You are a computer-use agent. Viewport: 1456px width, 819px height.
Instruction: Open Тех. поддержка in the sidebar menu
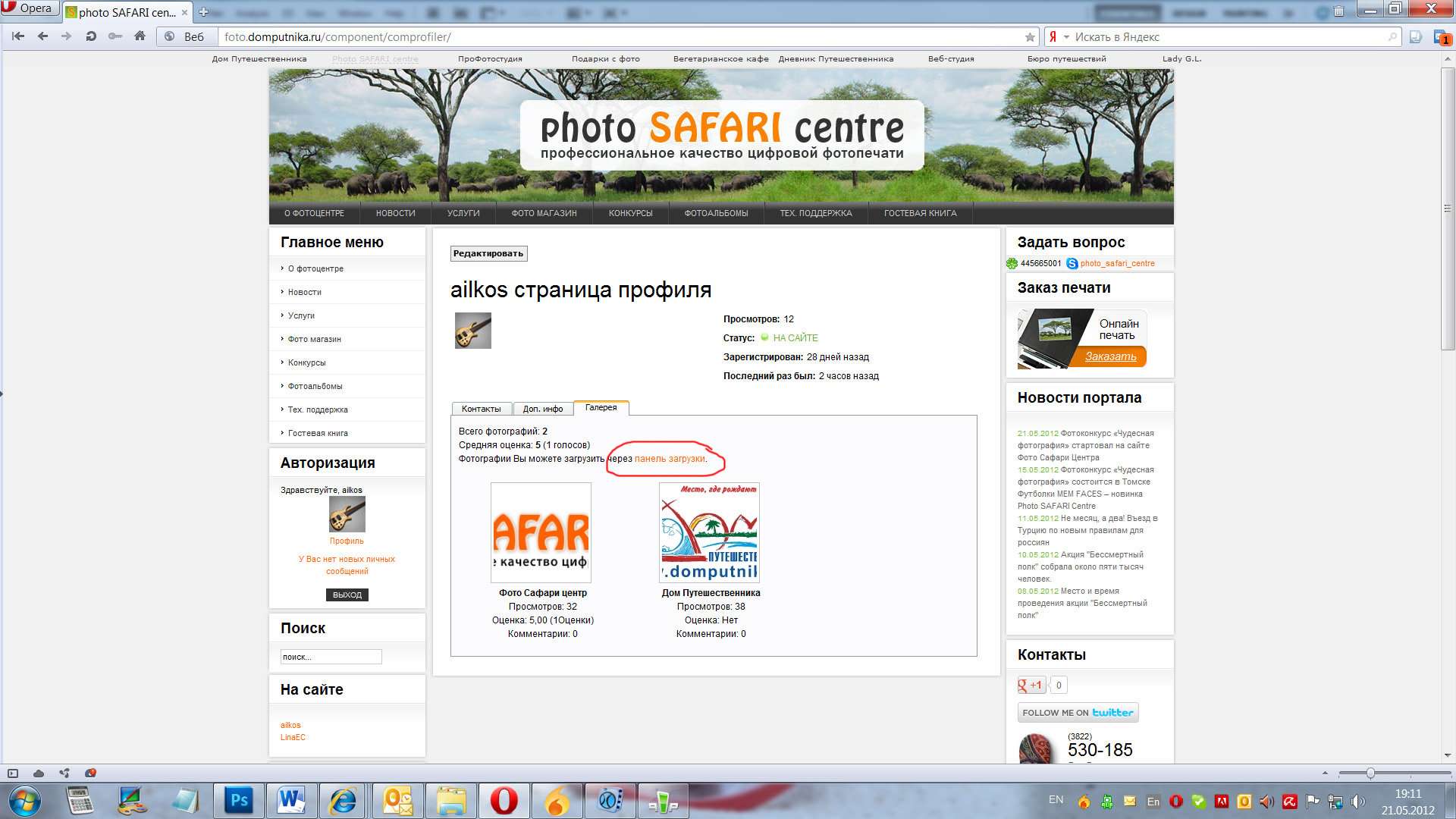coord(318,409)
